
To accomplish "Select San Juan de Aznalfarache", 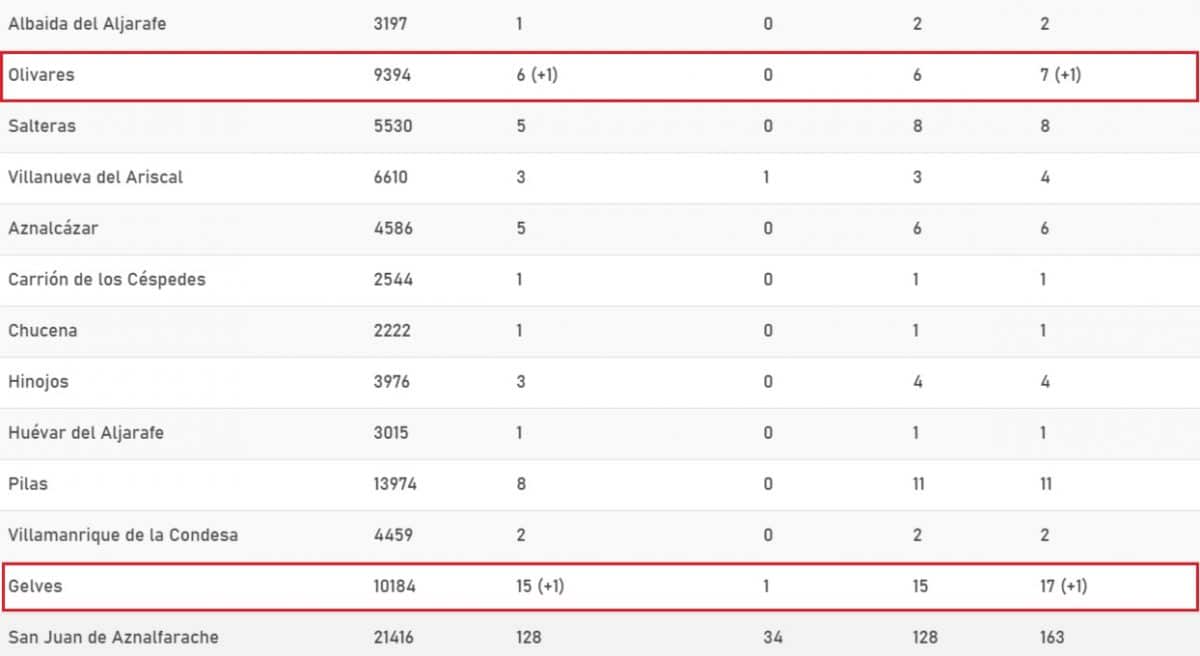I will pyautogui.click(x=113, y=637).
